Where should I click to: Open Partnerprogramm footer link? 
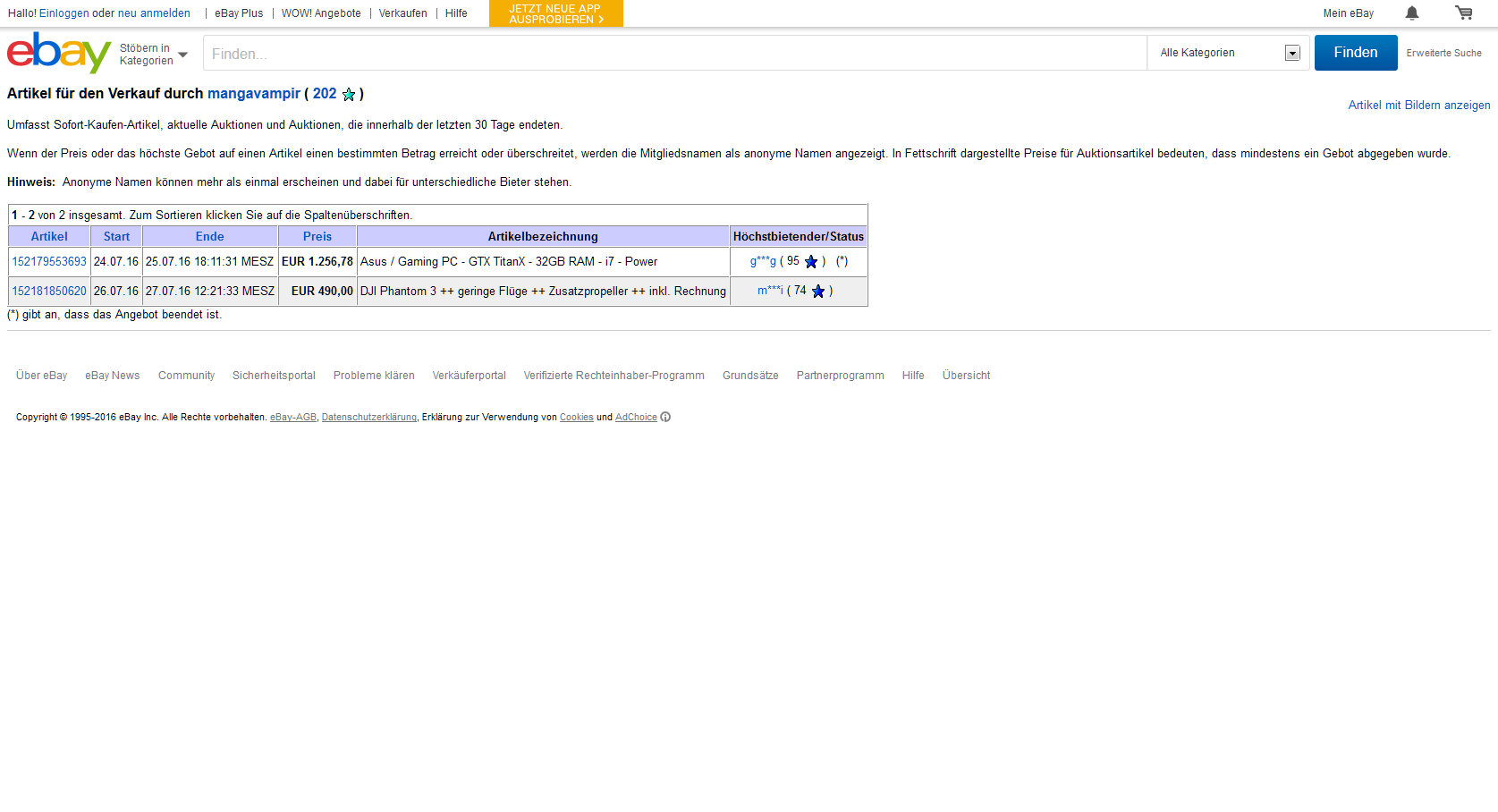pos(840,376)
